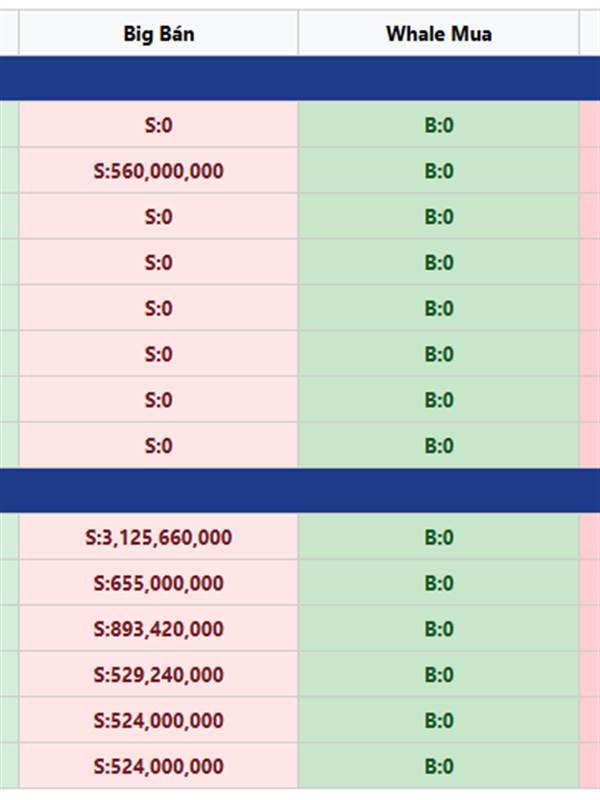Click Whale Mua B:0 beside S:560,000,000

click(438, 171)
